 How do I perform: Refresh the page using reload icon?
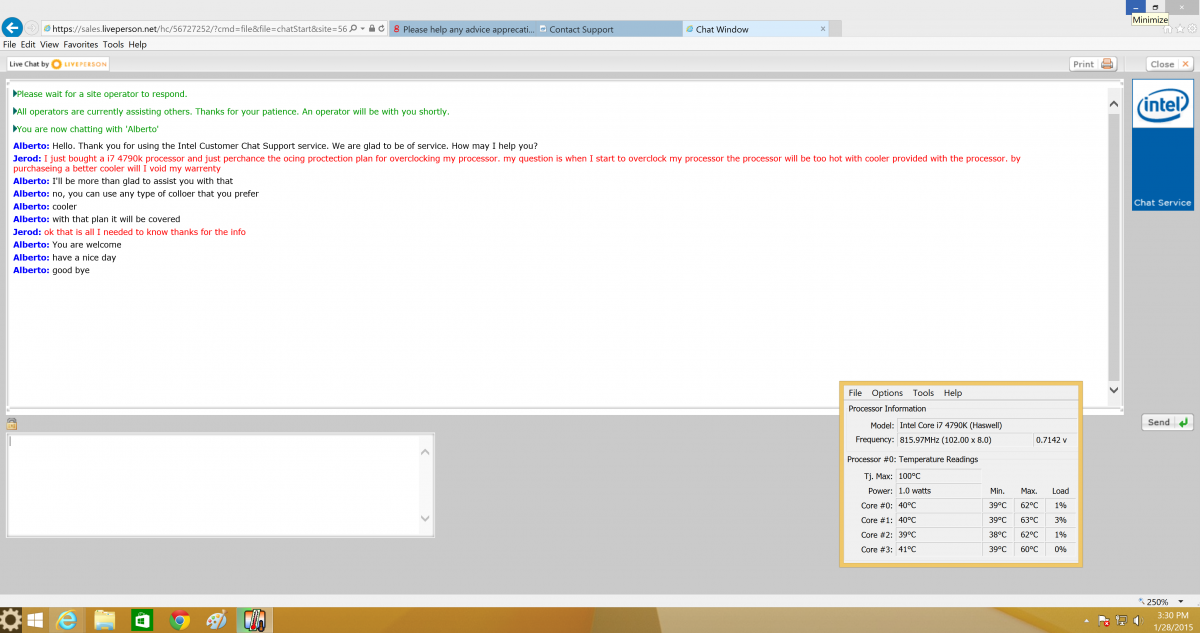pos(382,29)
